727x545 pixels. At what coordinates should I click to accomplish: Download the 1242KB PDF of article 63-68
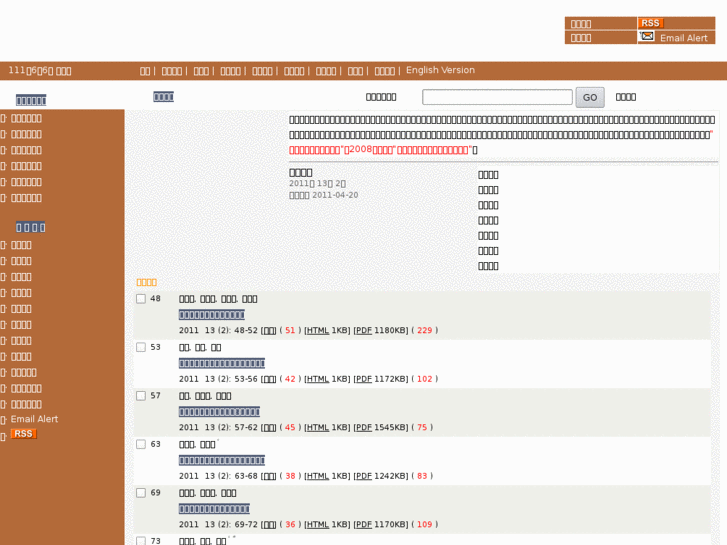[x=363, y=476]
